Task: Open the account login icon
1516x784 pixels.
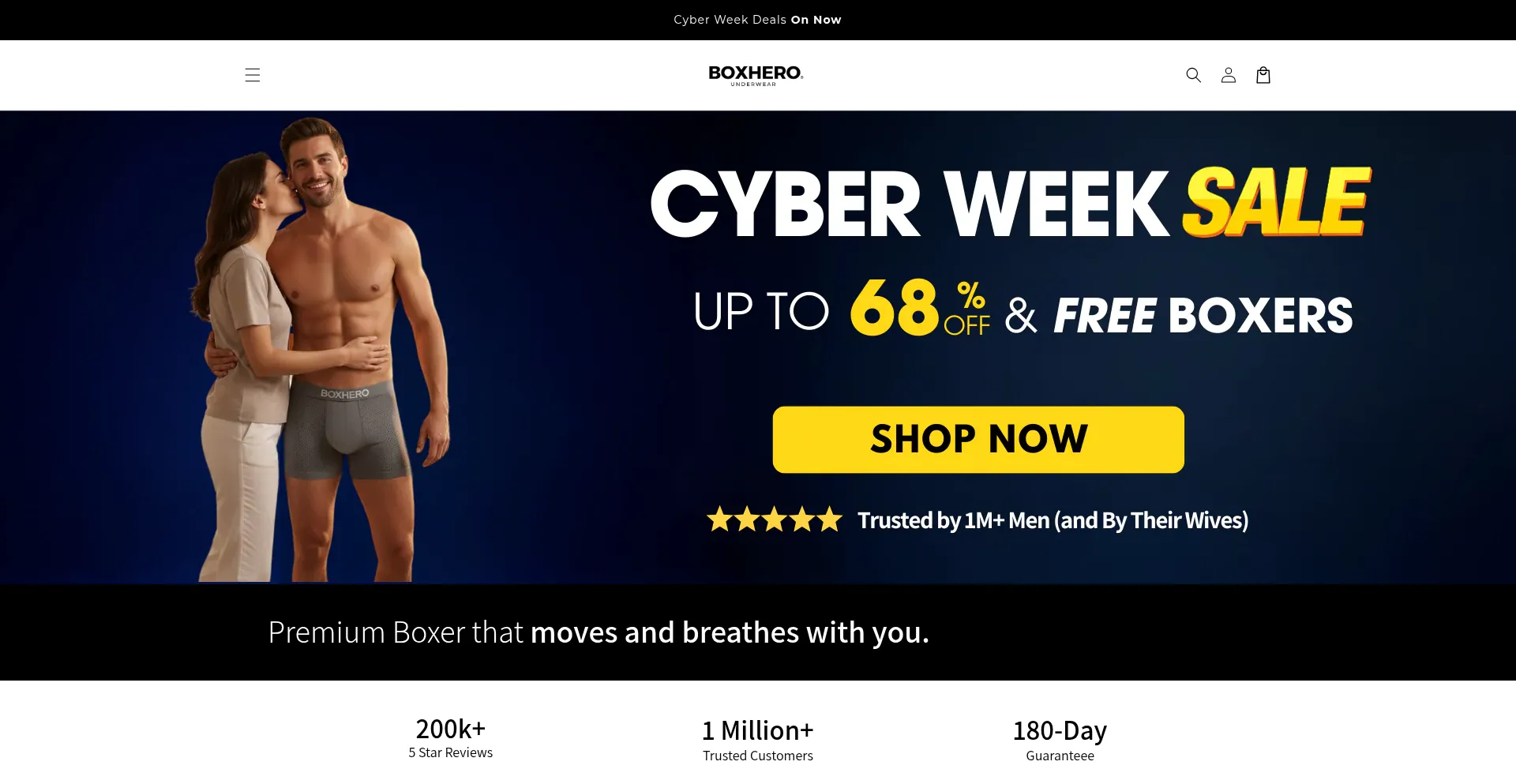Action: pos(1228,75)
